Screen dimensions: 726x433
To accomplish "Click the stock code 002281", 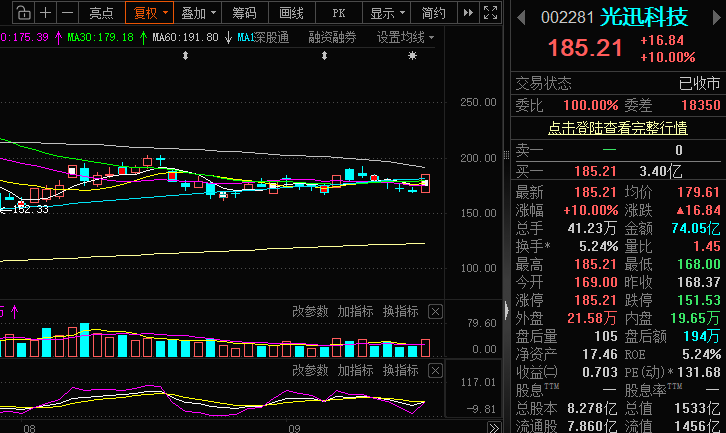I will click(x=567, y=18).
